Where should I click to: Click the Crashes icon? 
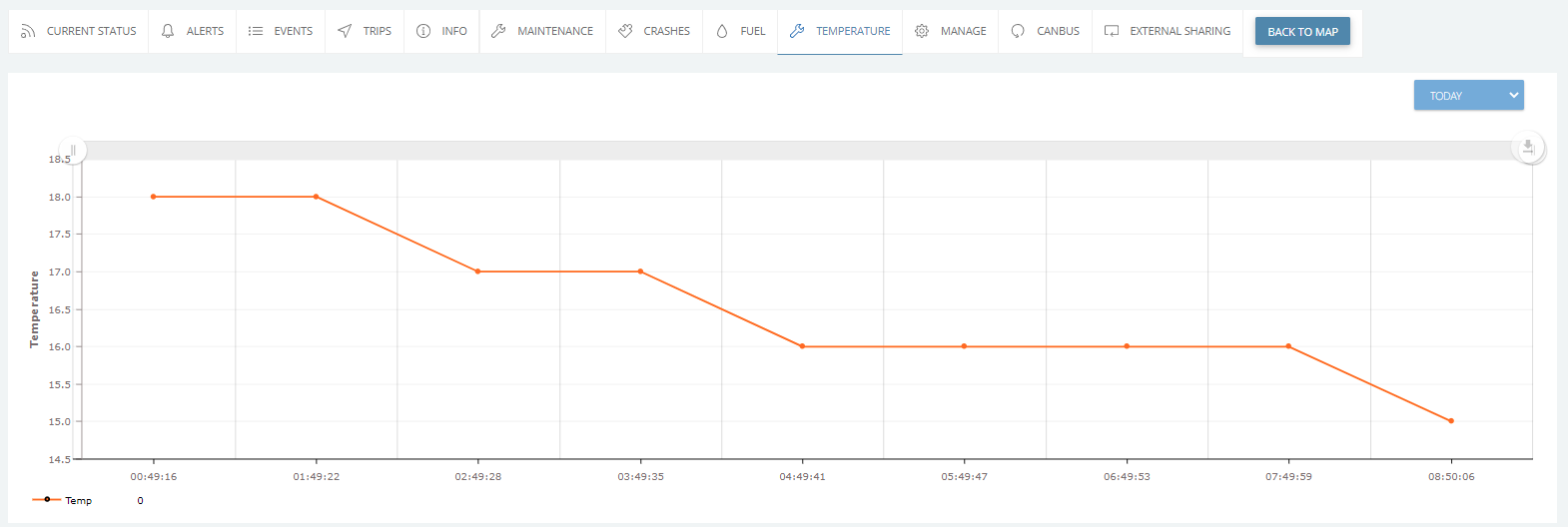(625, 31)
